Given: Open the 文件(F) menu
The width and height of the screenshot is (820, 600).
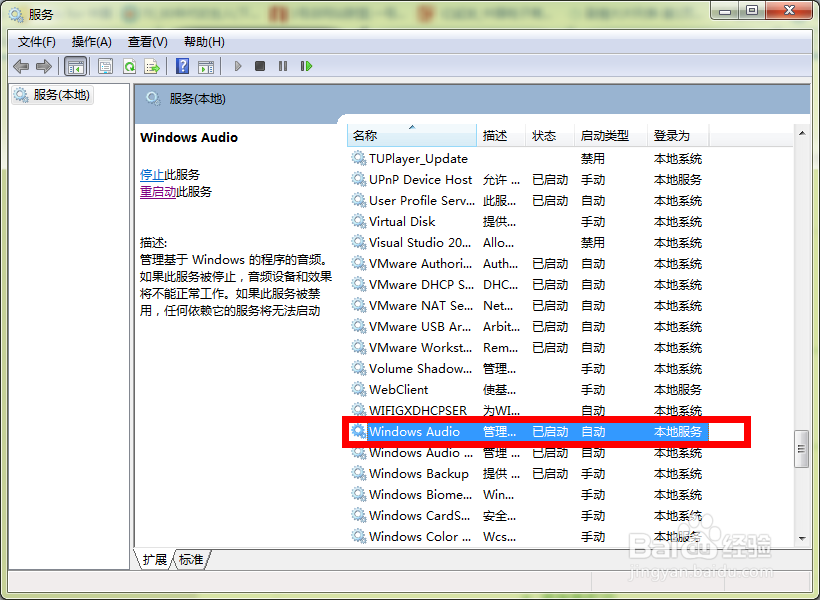Looking at the screenshot, I should (x=37, y=42).
